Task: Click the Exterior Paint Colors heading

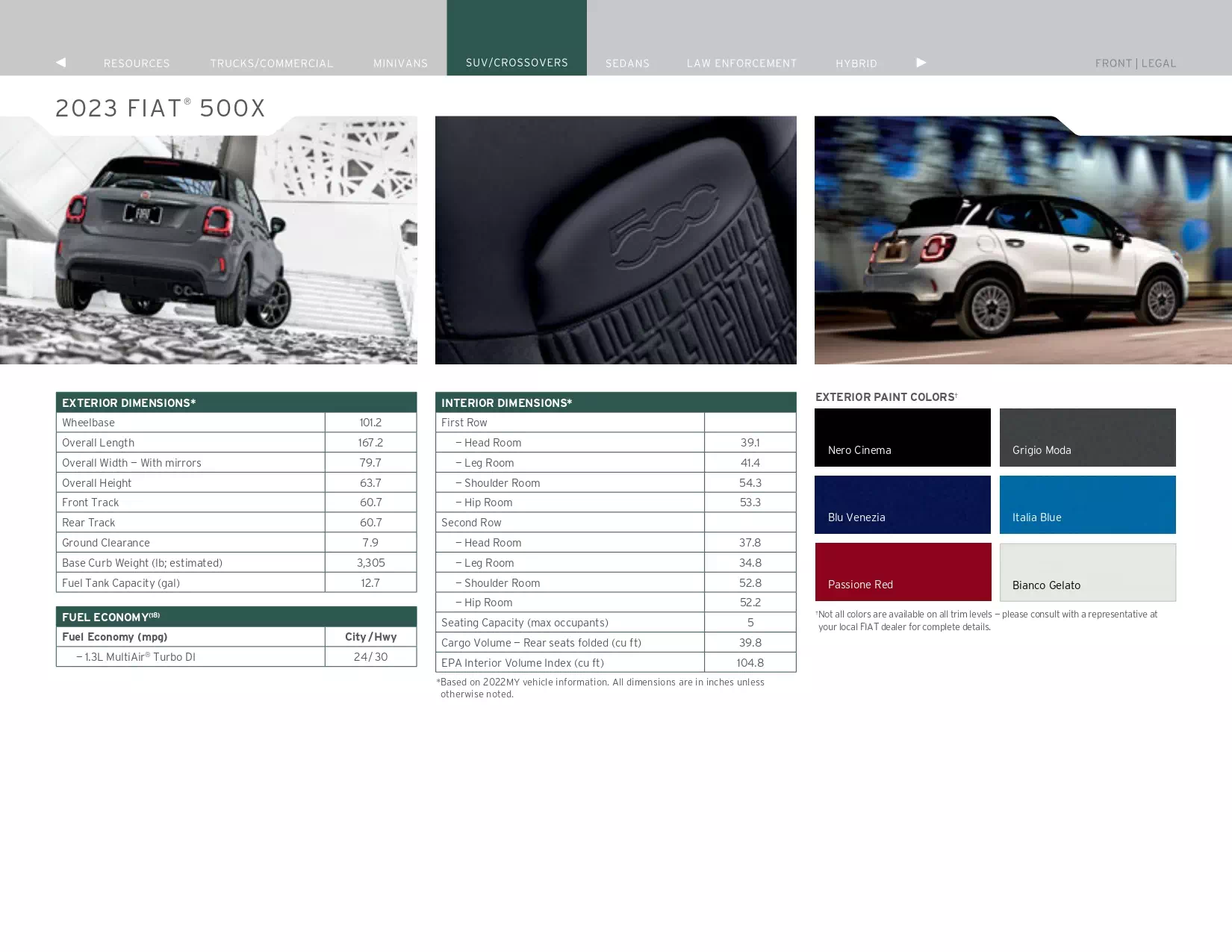Action: pos(886,397)
